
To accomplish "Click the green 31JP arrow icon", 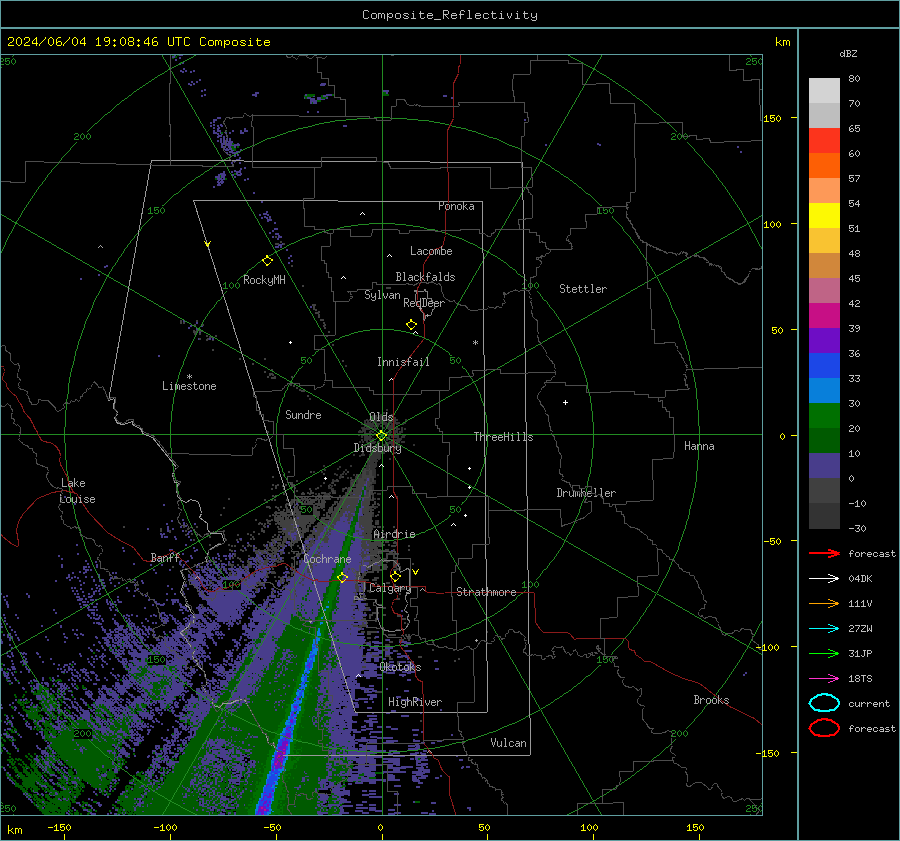I will (x=824, y=653).
